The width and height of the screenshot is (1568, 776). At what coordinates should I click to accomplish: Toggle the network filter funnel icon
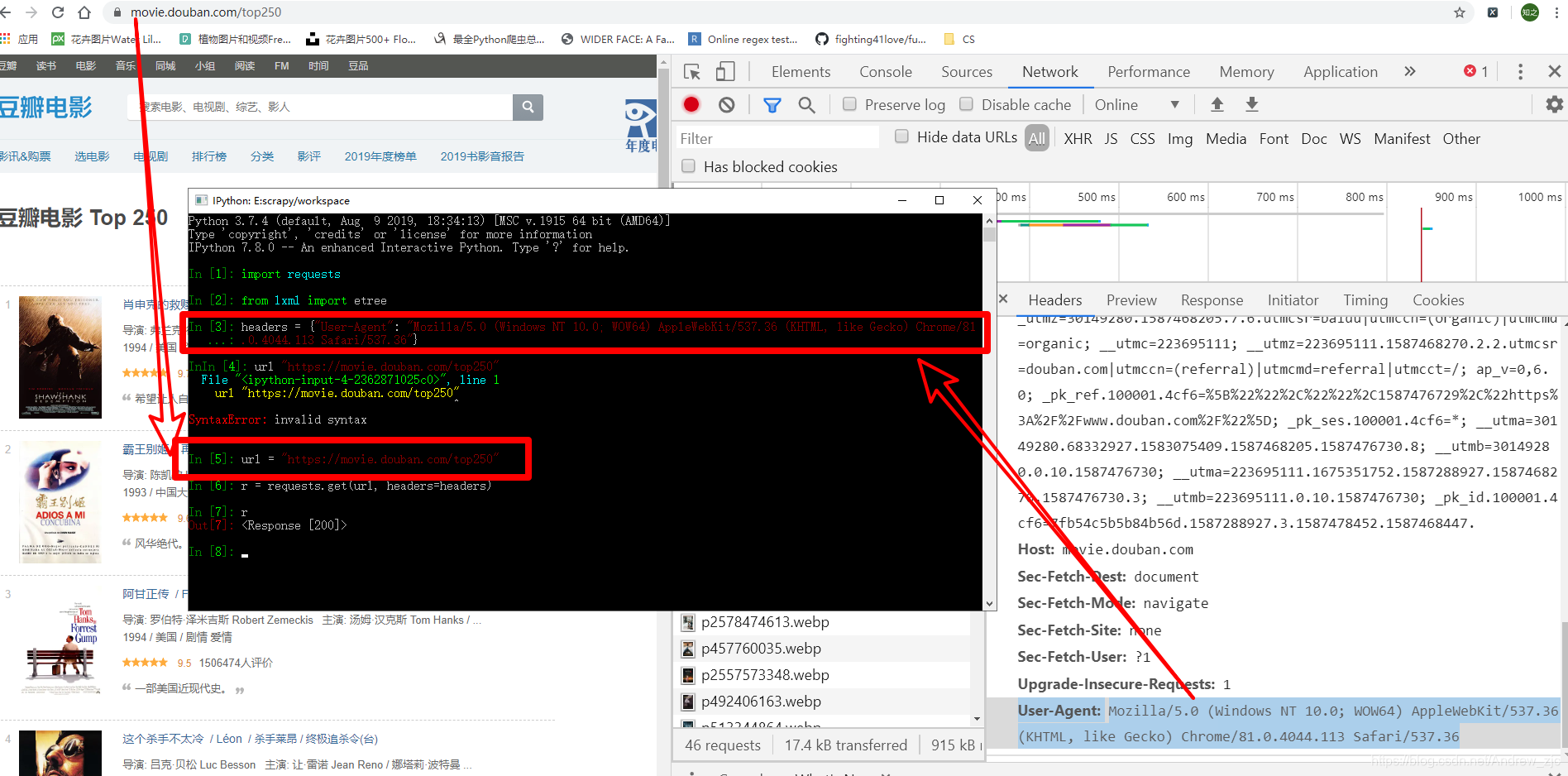point(772,105)
